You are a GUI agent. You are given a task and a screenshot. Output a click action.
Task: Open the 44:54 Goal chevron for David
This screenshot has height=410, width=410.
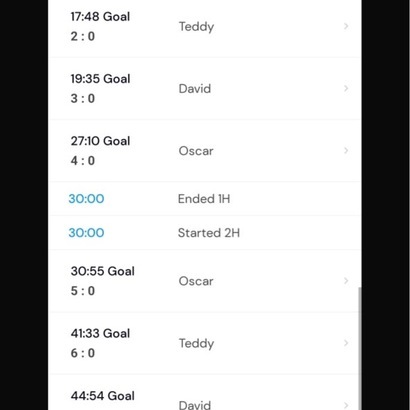346,405
